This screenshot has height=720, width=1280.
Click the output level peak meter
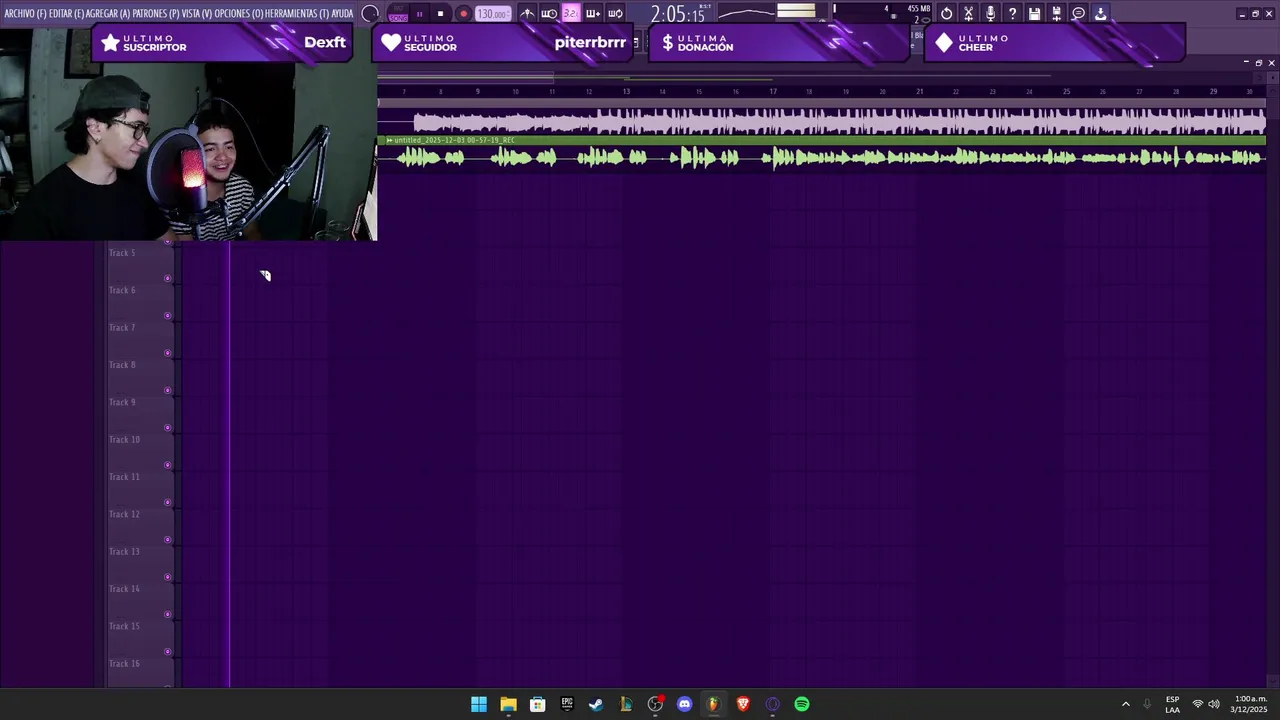(x=797, y=12)
